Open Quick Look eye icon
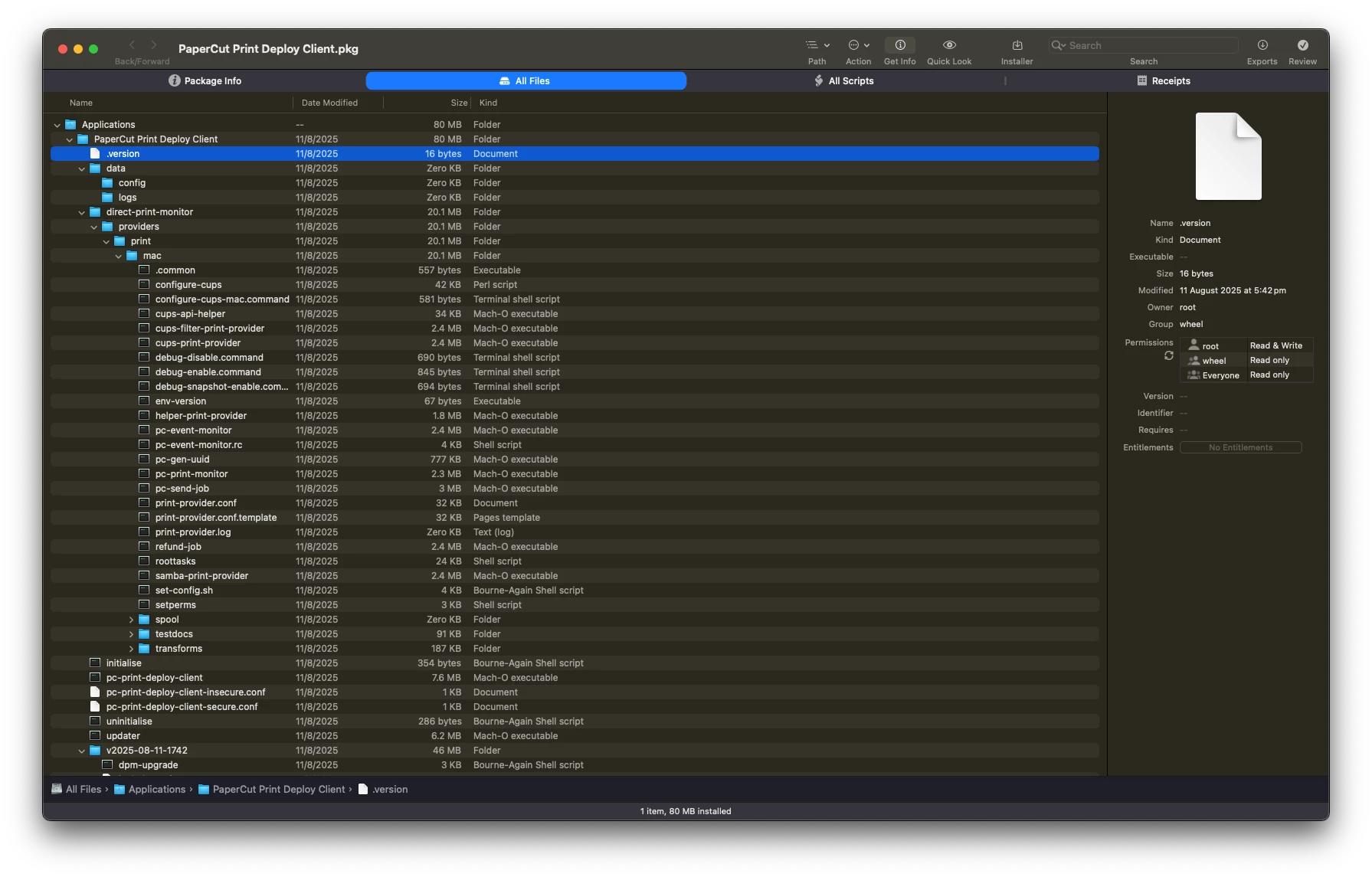 coord(949,45)
